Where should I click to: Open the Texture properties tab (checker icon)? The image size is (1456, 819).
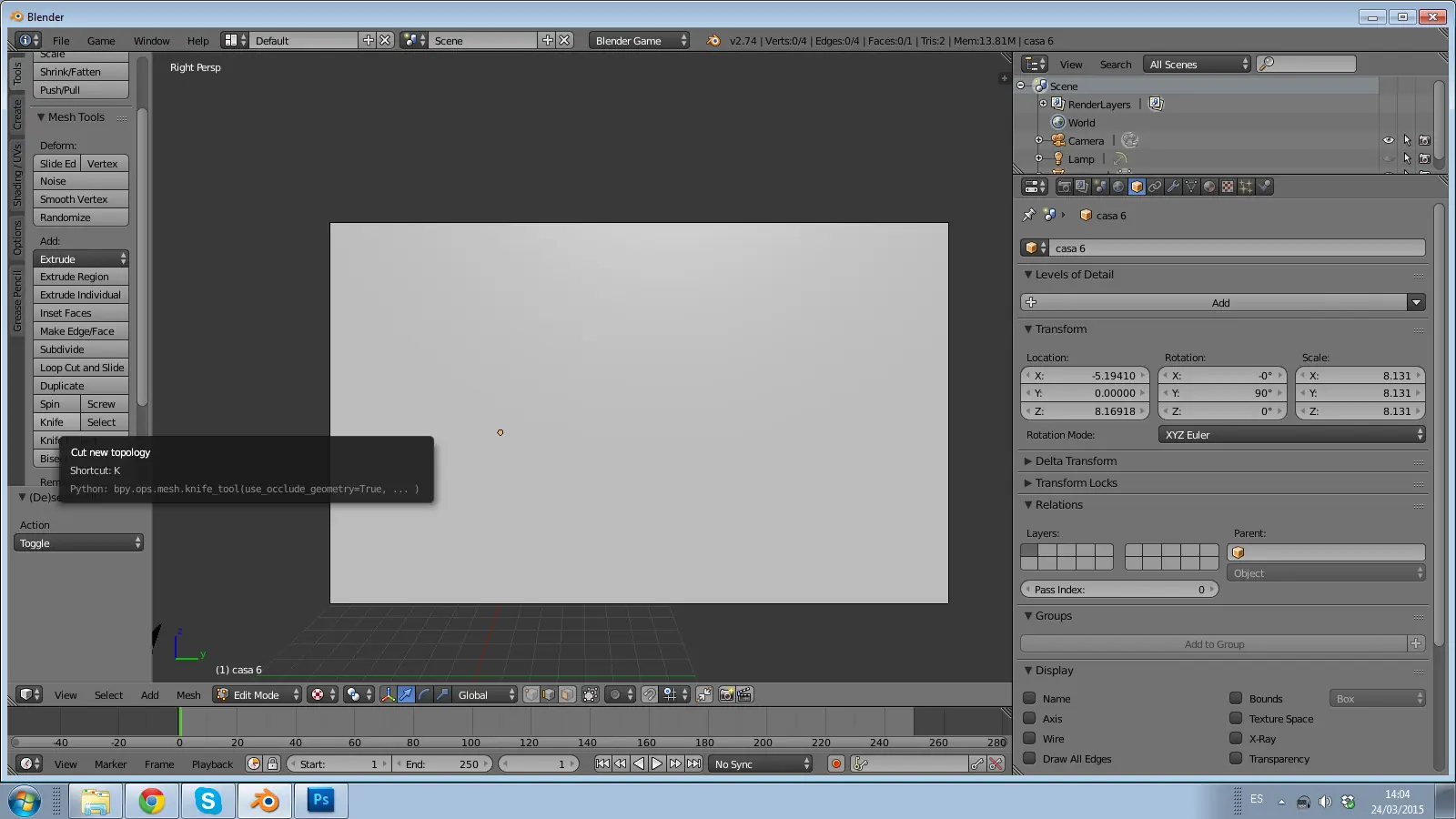click(1228, 187)
